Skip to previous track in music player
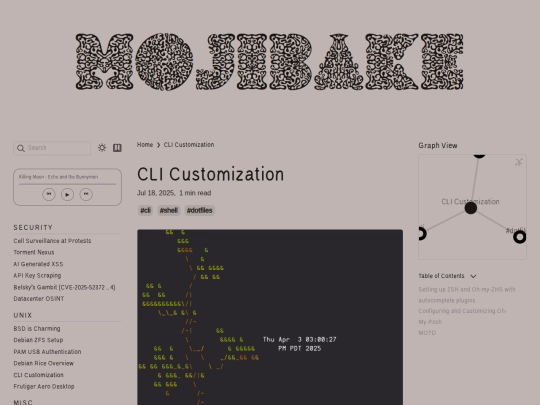The width and height of the screenshot is (540, 405). (49, 194)
